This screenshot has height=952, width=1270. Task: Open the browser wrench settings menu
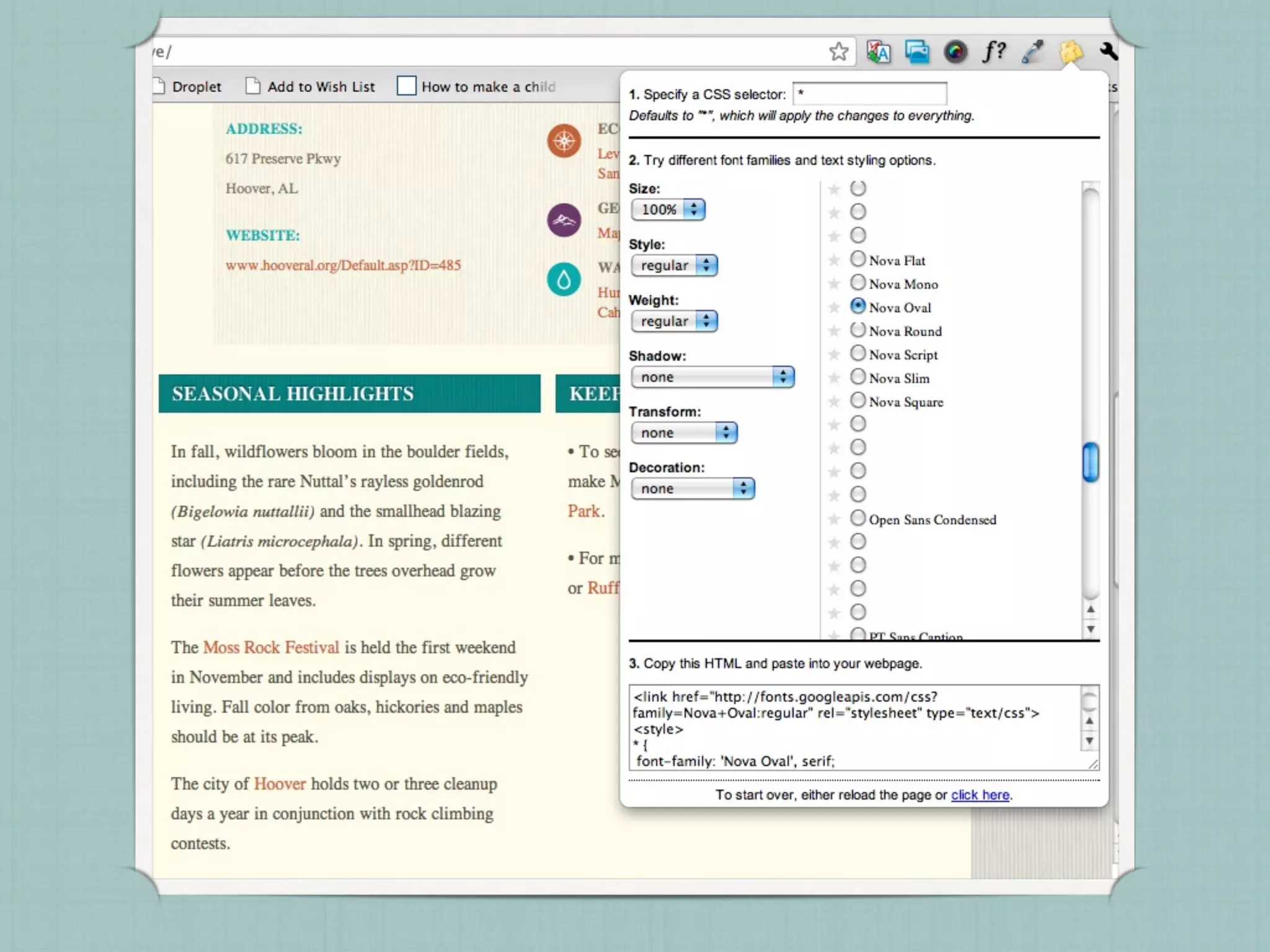tap(1109, 51)
